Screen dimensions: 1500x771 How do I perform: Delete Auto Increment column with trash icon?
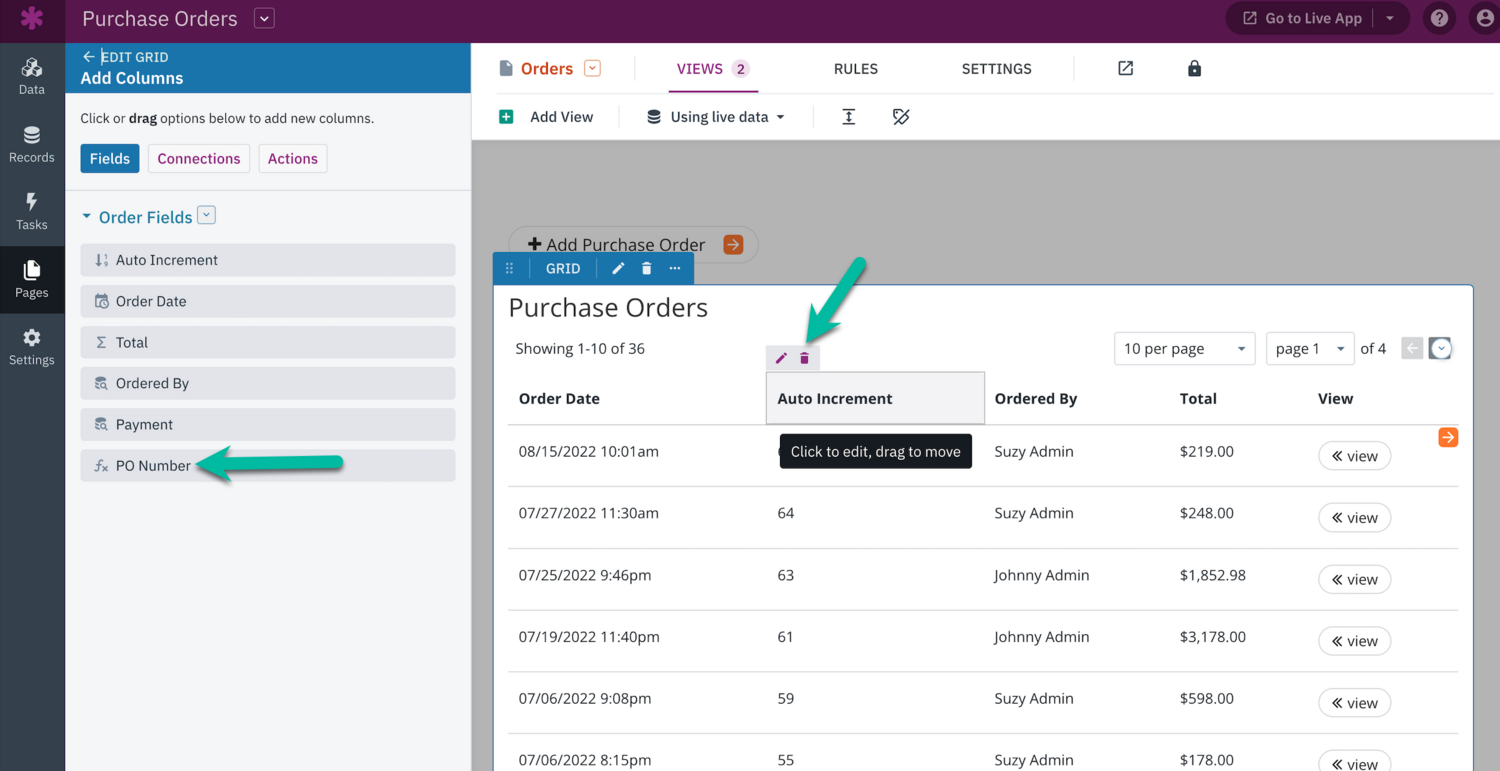click(x=804, y=358)
